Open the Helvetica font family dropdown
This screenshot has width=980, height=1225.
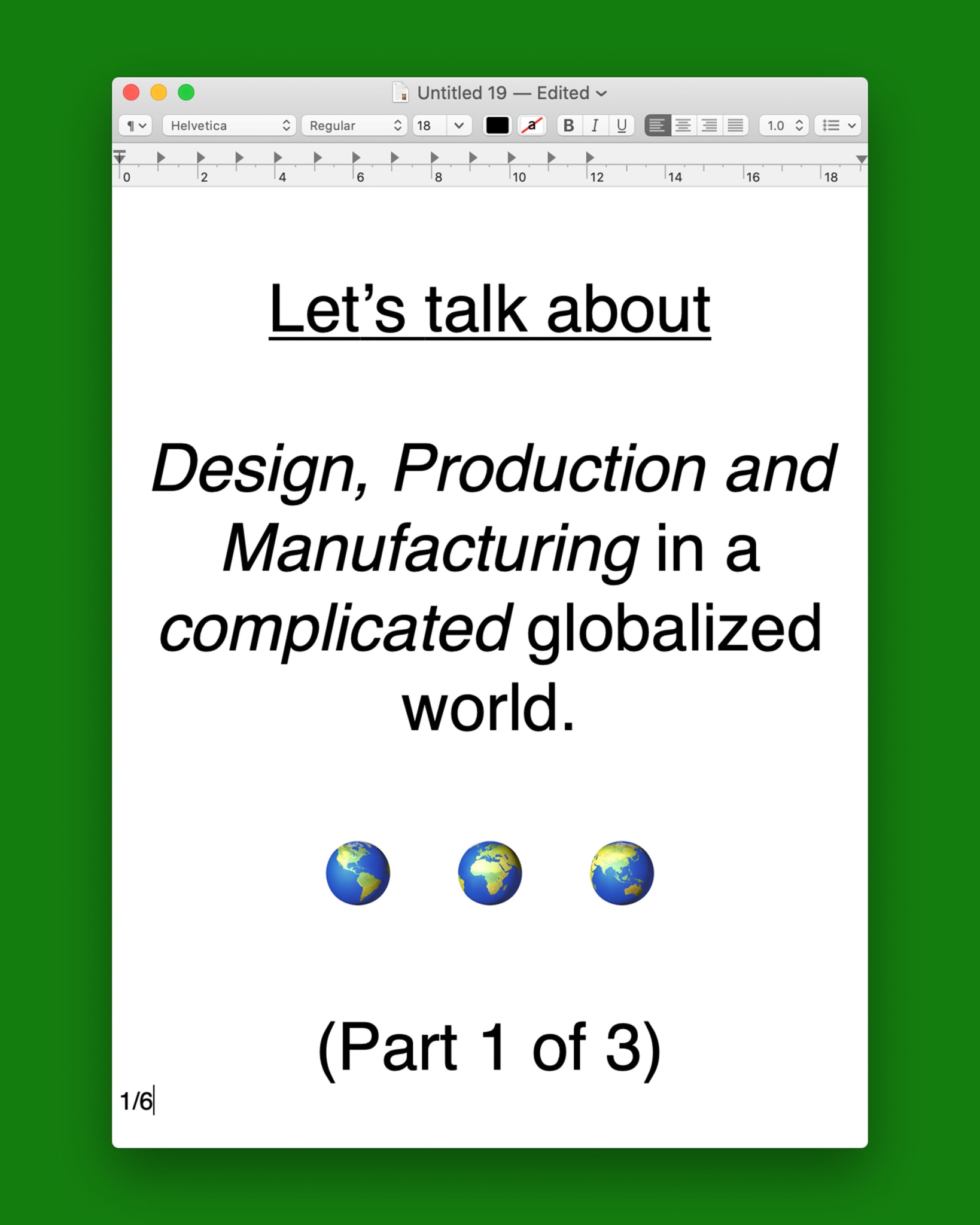click(x=229, y=126)
